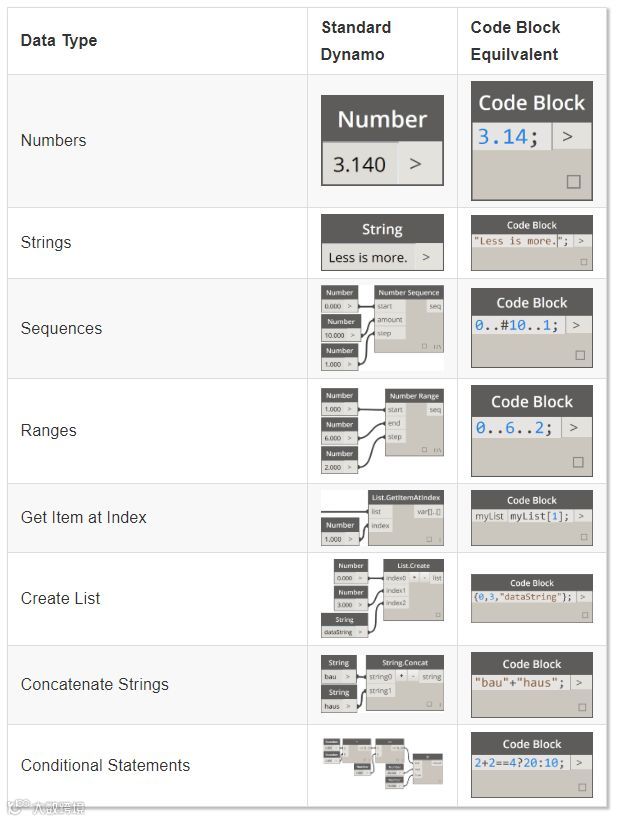Click the minus button on List.Create node
Viewport: 641px width, 821px height.
click(x=424, y=578)
